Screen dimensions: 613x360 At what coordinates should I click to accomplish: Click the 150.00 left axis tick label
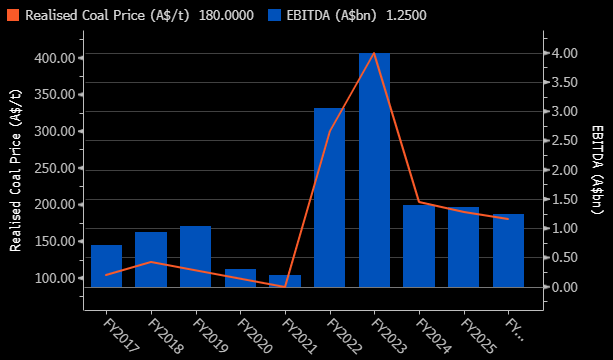54,241
